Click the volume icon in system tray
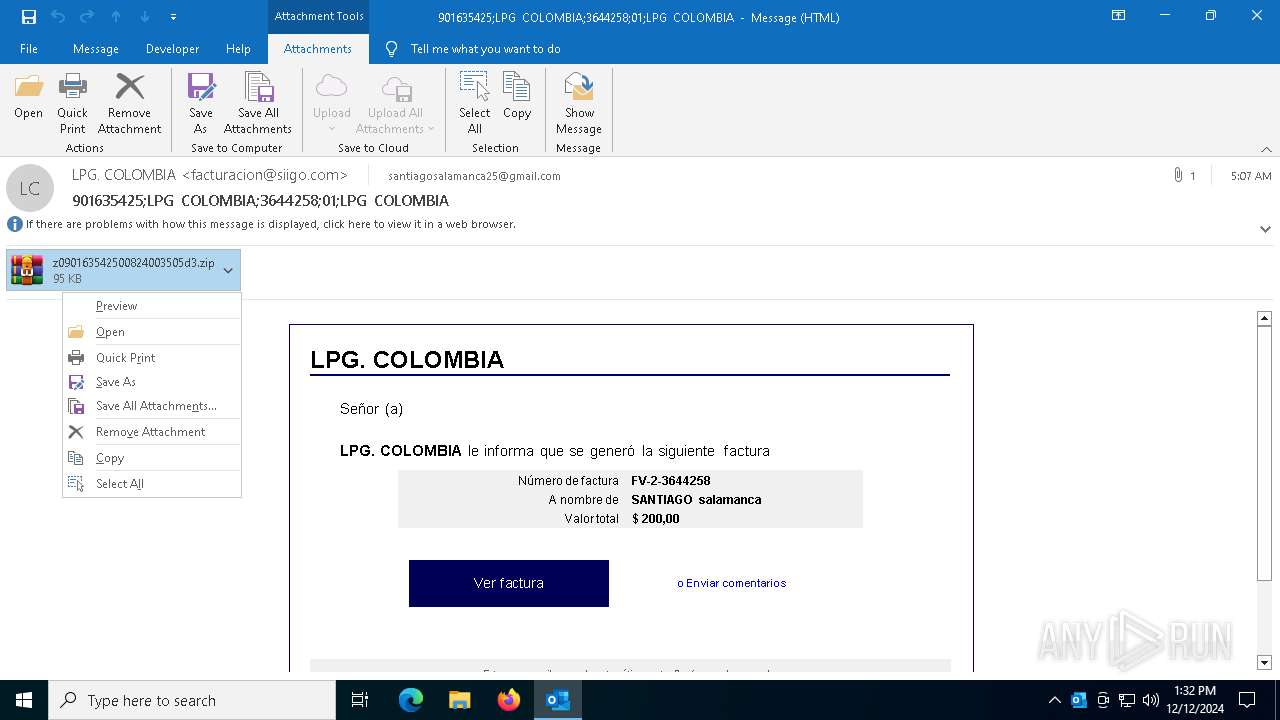Screen dimensions: 1280x720 click(1151, 700)
